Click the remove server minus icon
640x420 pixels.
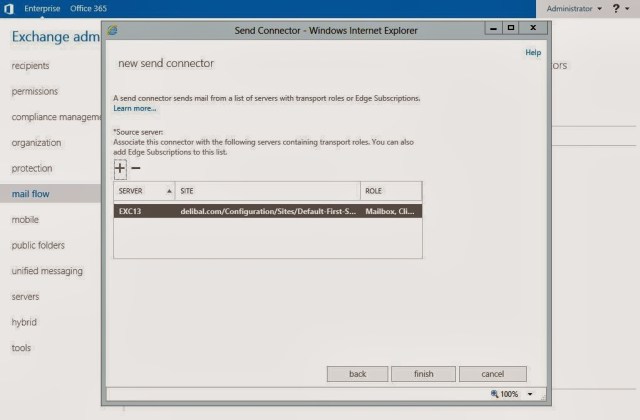coord(136,168)
